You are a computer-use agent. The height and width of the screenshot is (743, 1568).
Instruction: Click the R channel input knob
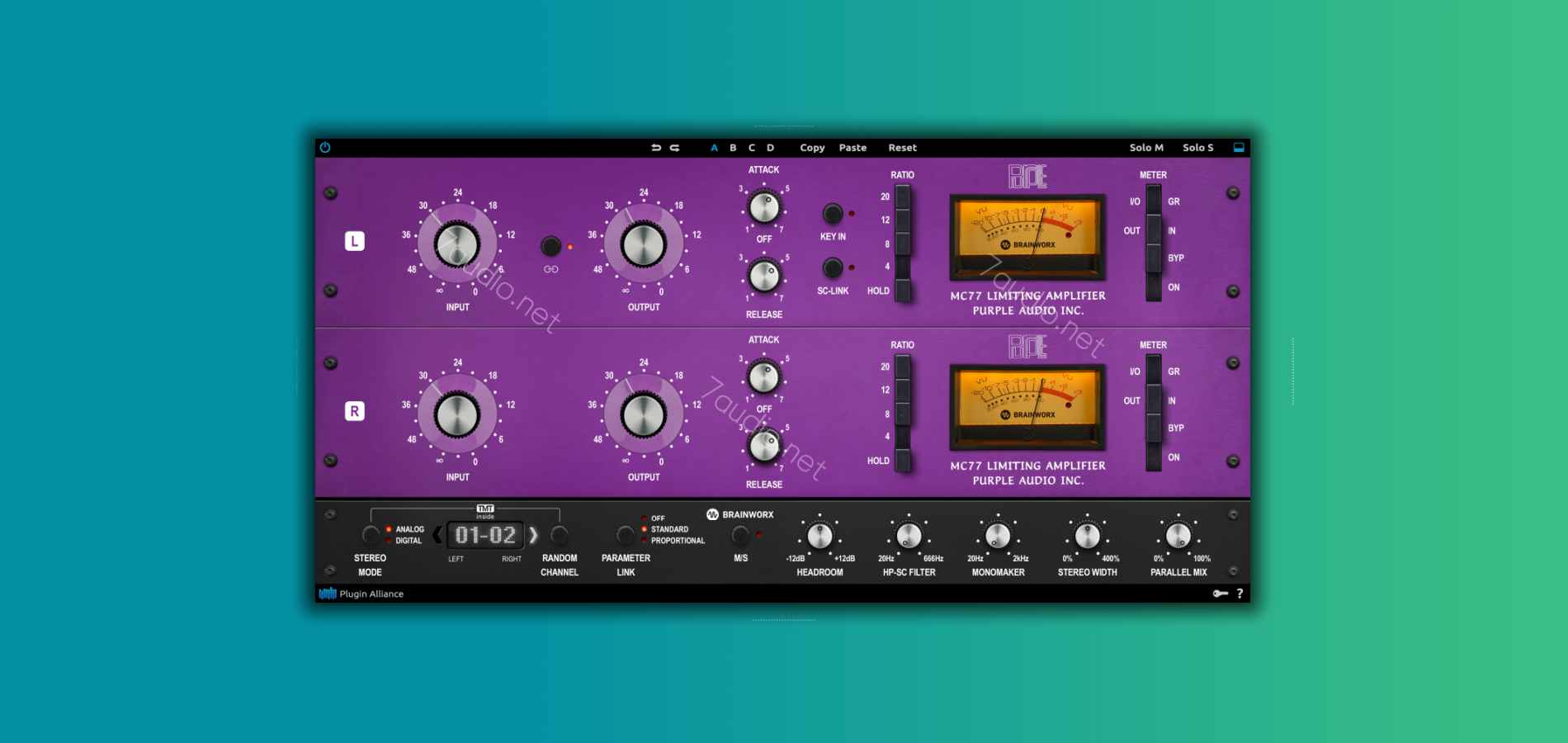click(x=457, y=414)
